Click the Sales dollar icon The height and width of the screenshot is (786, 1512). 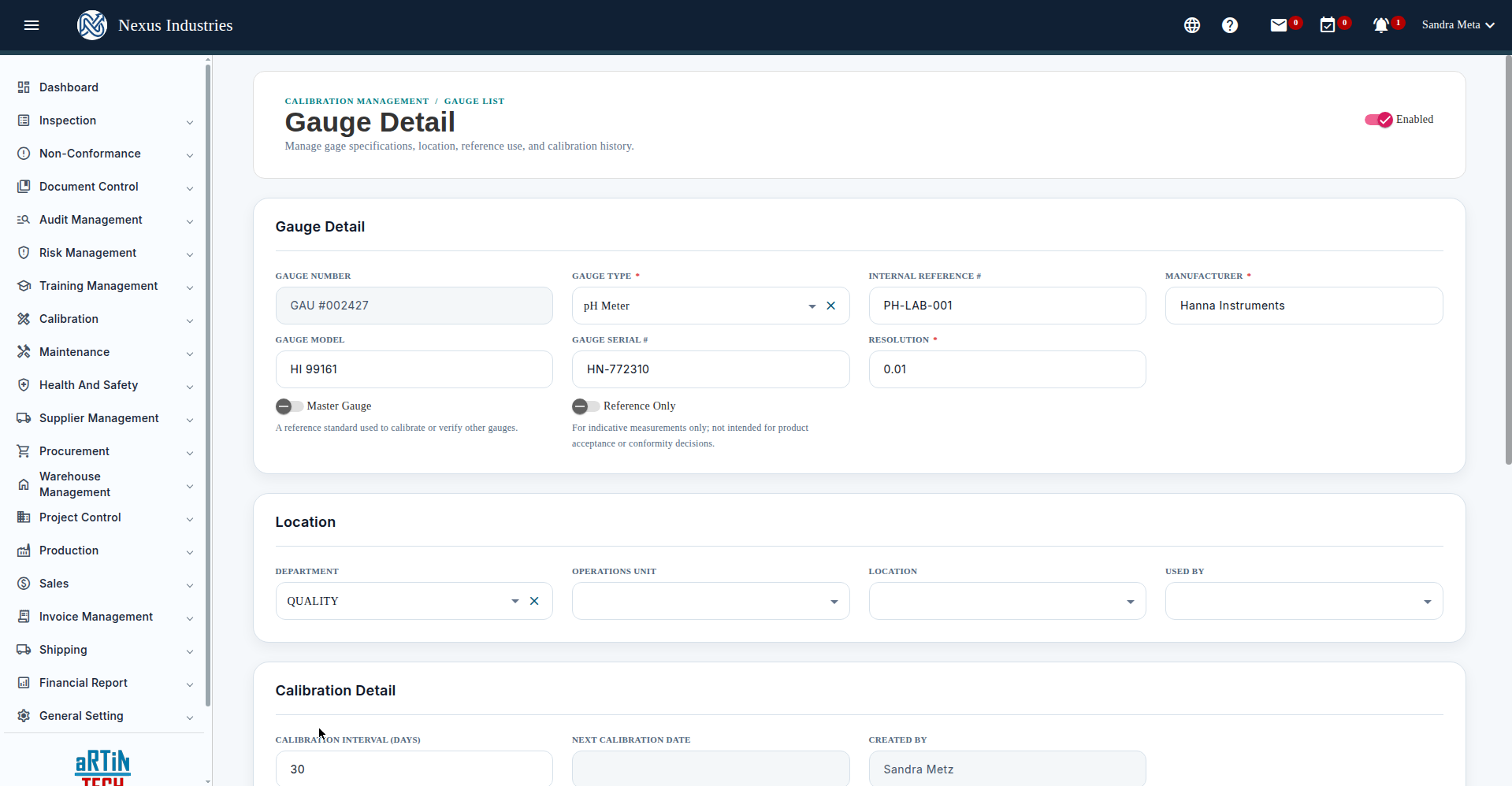[24, 584]
